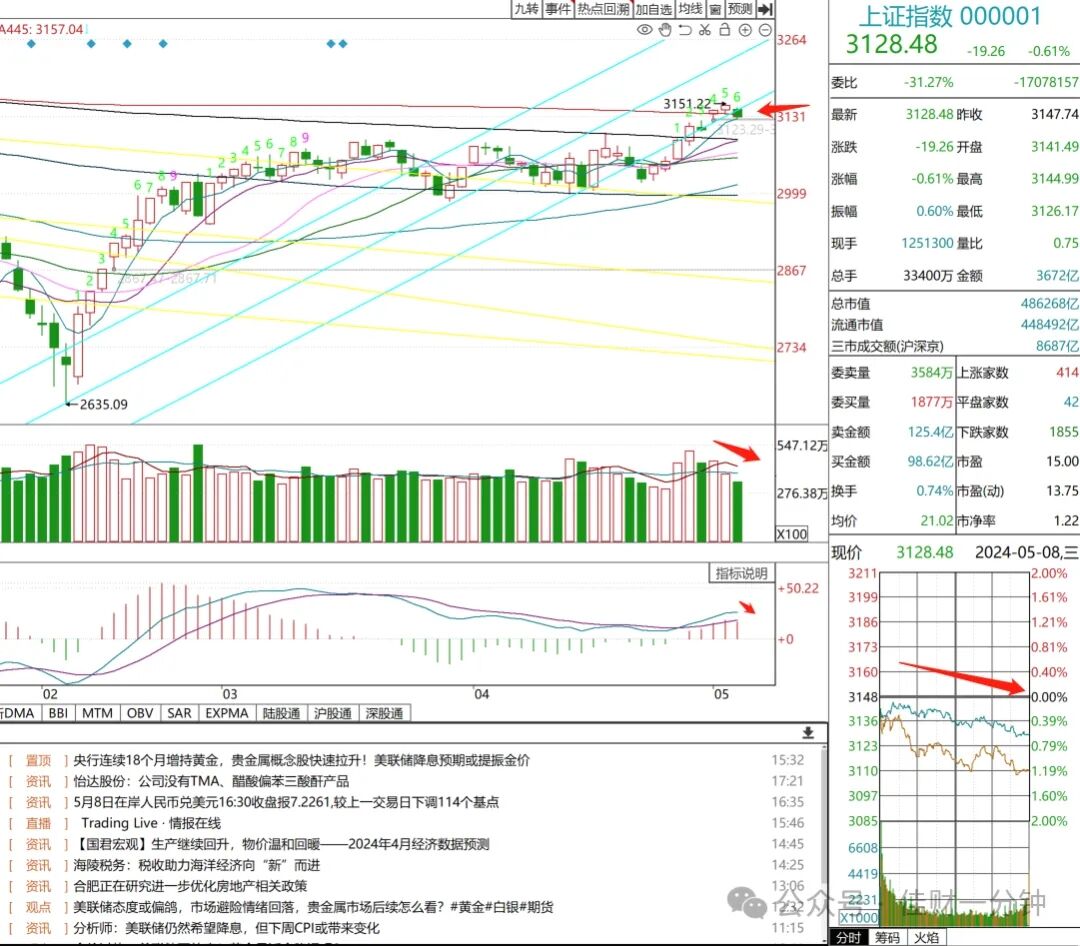Open 指标说明 indicator description

coord(742,573)
